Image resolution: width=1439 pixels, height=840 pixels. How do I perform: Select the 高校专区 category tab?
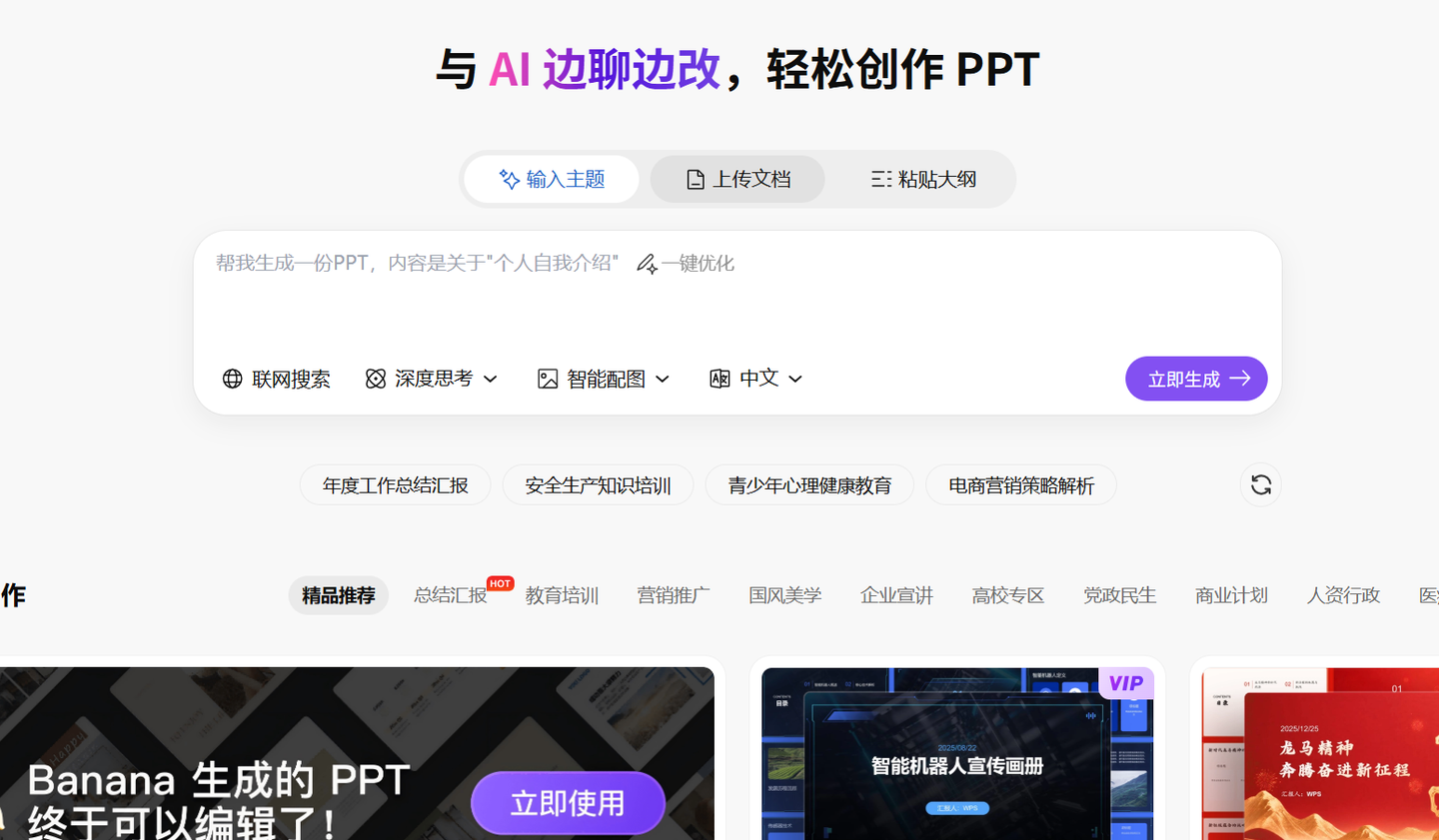(x=1008, y=595)
